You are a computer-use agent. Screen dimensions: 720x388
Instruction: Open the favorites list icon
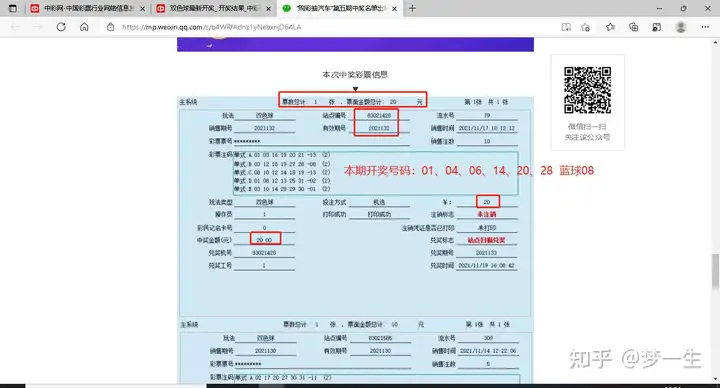click(x=610, y=27)
